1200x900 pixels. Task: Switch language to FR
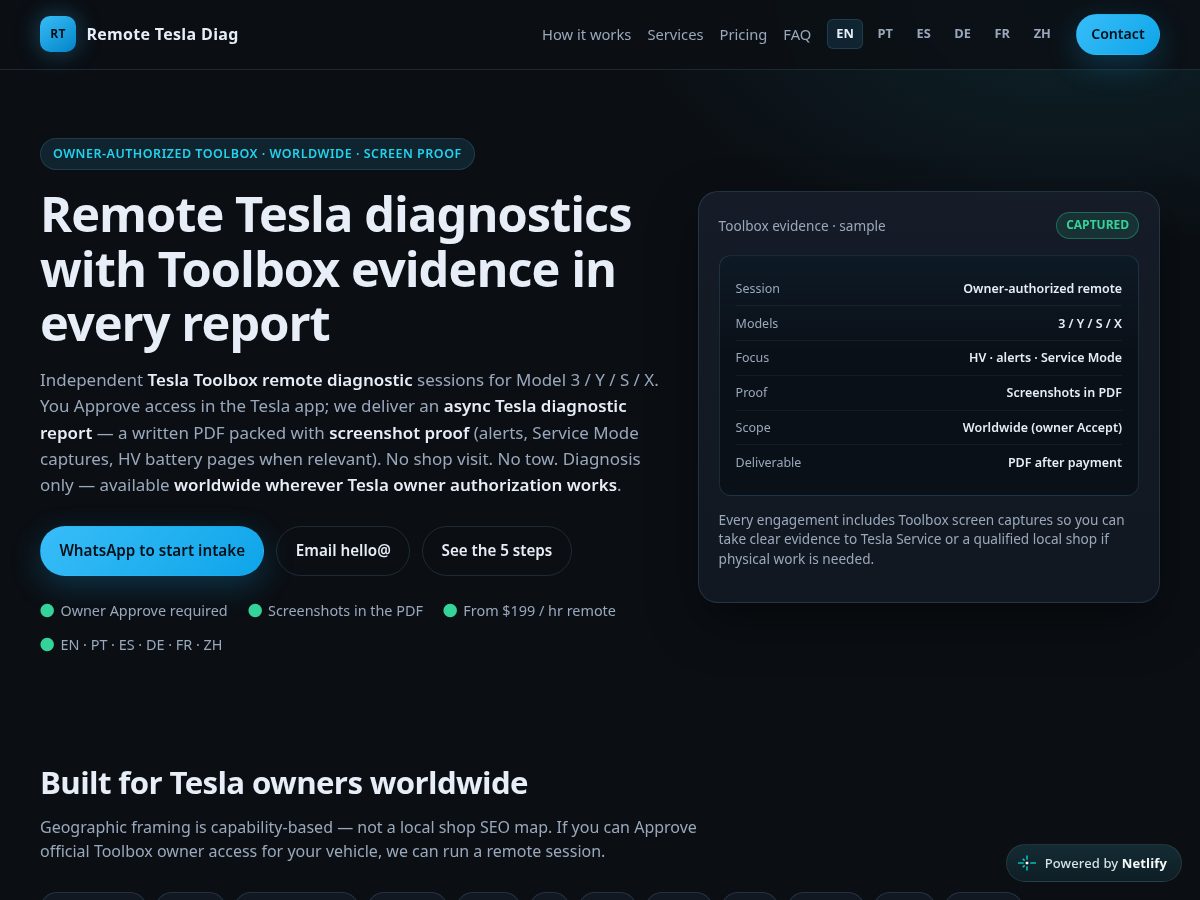(x=1002, y=34)
